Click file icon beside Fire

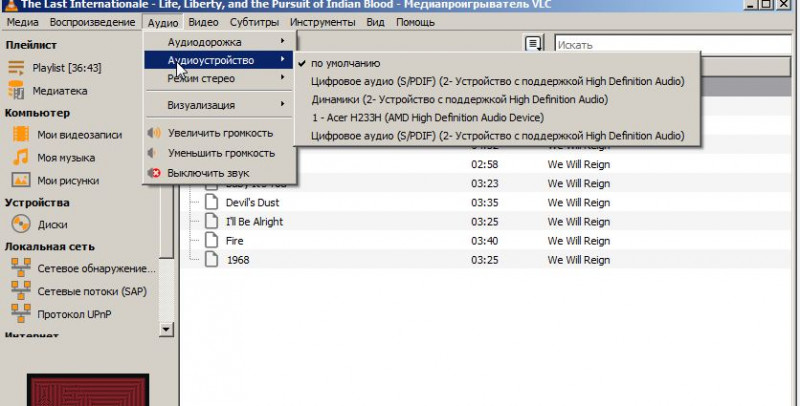coord(211,240)
